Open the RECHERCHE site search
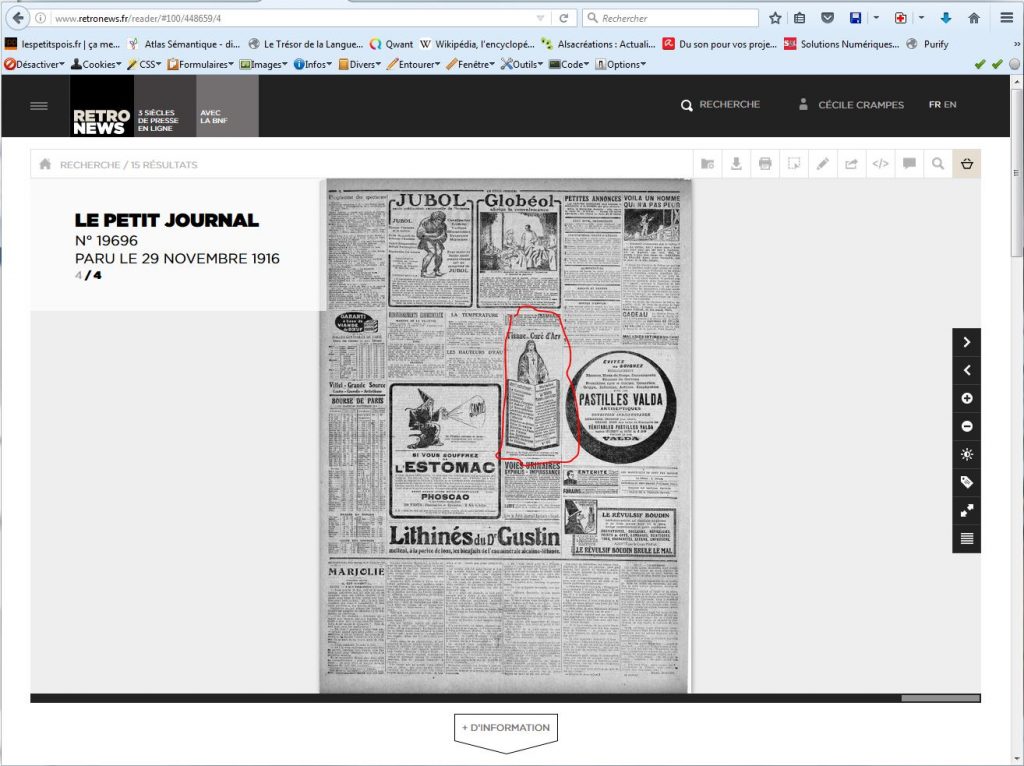 click(x=720, y=105)
